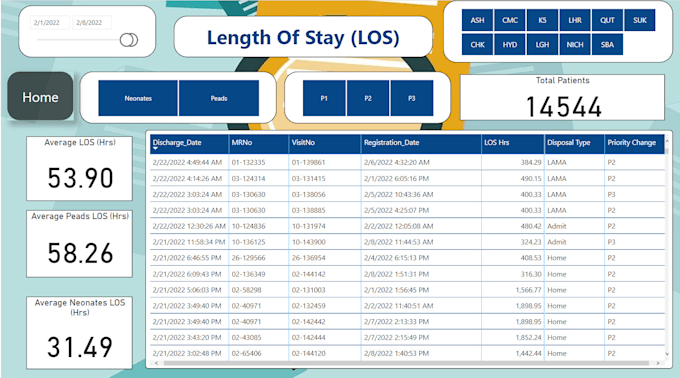Choose the ASH hospital tile
680x378 pixels.
(477, 20)
